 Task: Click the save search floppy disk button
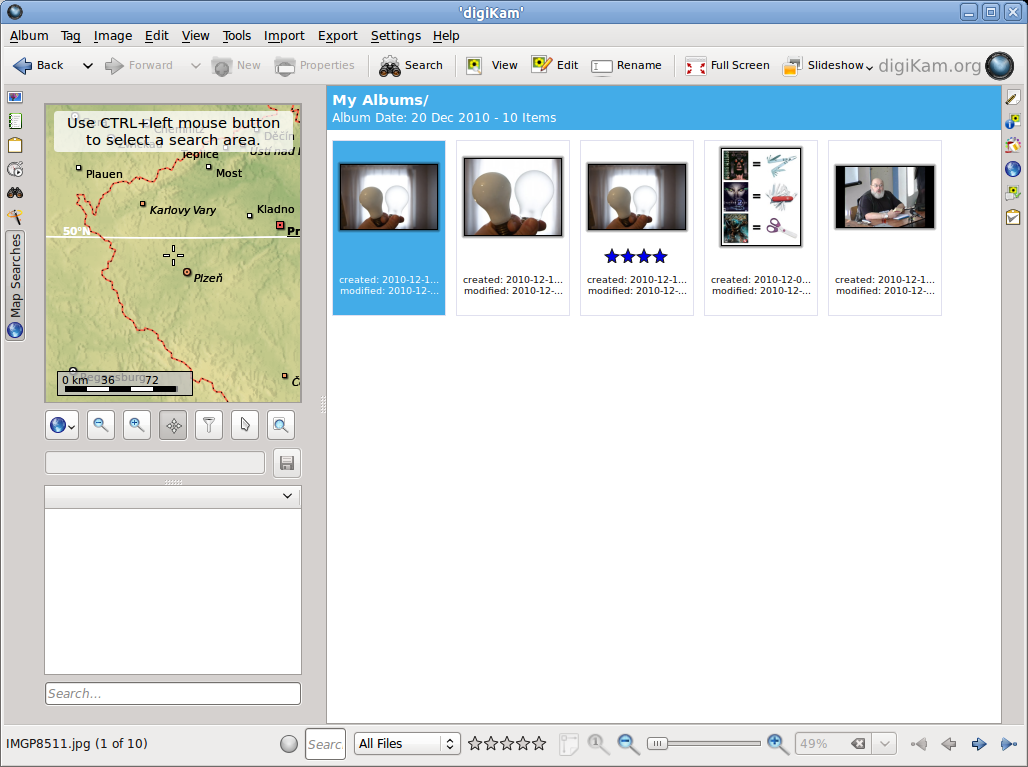[x=287, y=463]
